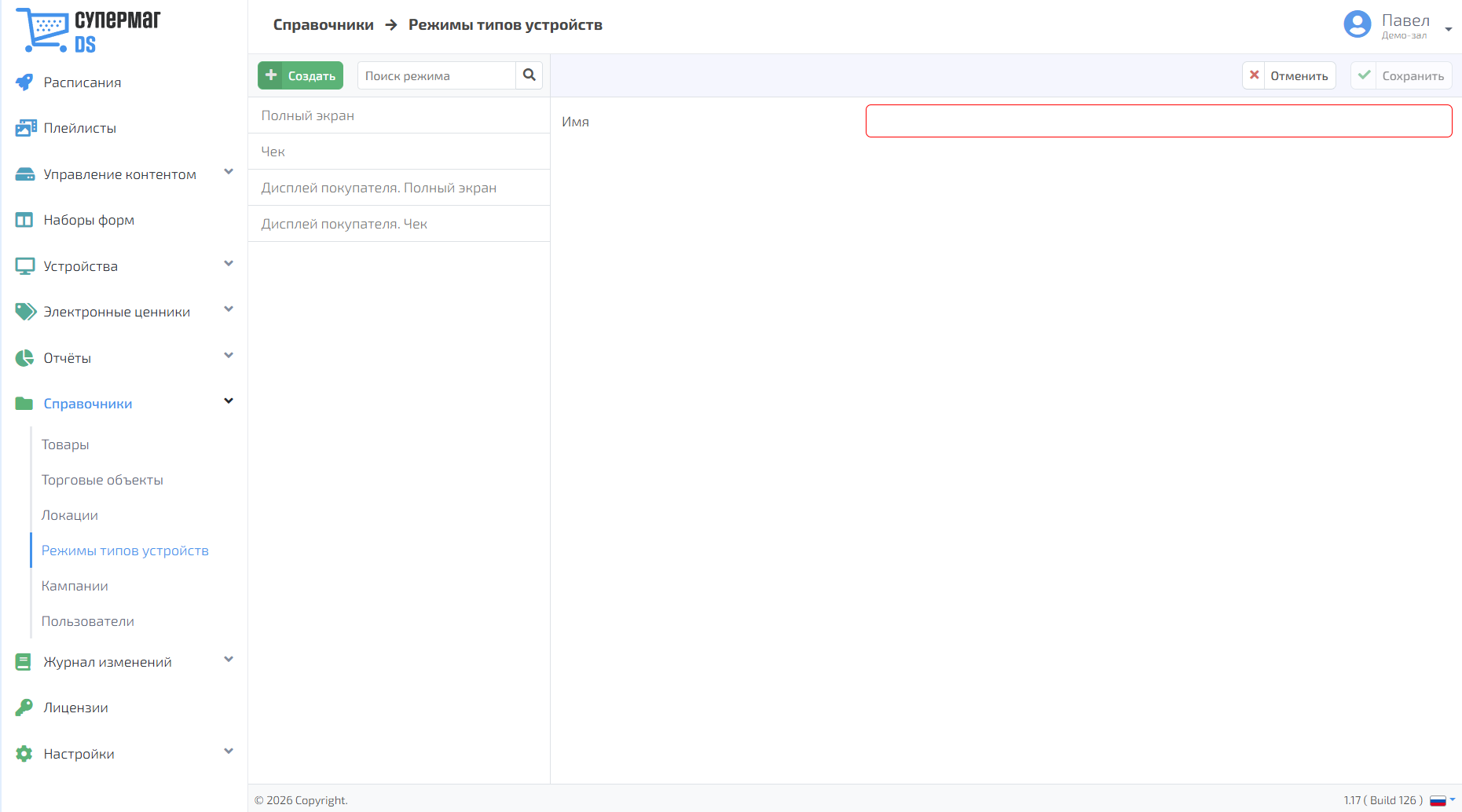Click the Отменить button

[1289, 75]
